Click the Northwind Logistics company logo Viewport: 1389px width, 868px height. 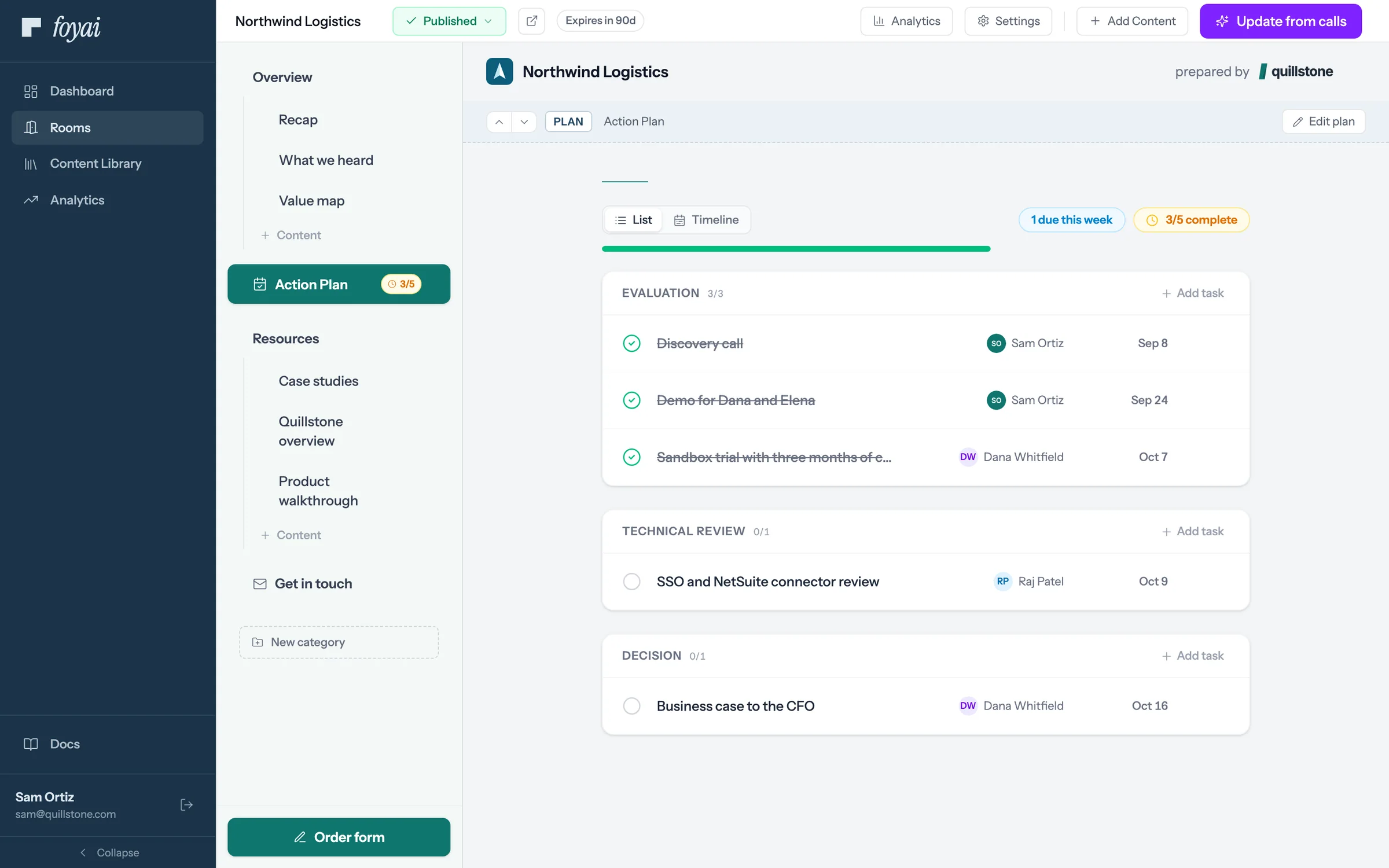click(499, 71)
